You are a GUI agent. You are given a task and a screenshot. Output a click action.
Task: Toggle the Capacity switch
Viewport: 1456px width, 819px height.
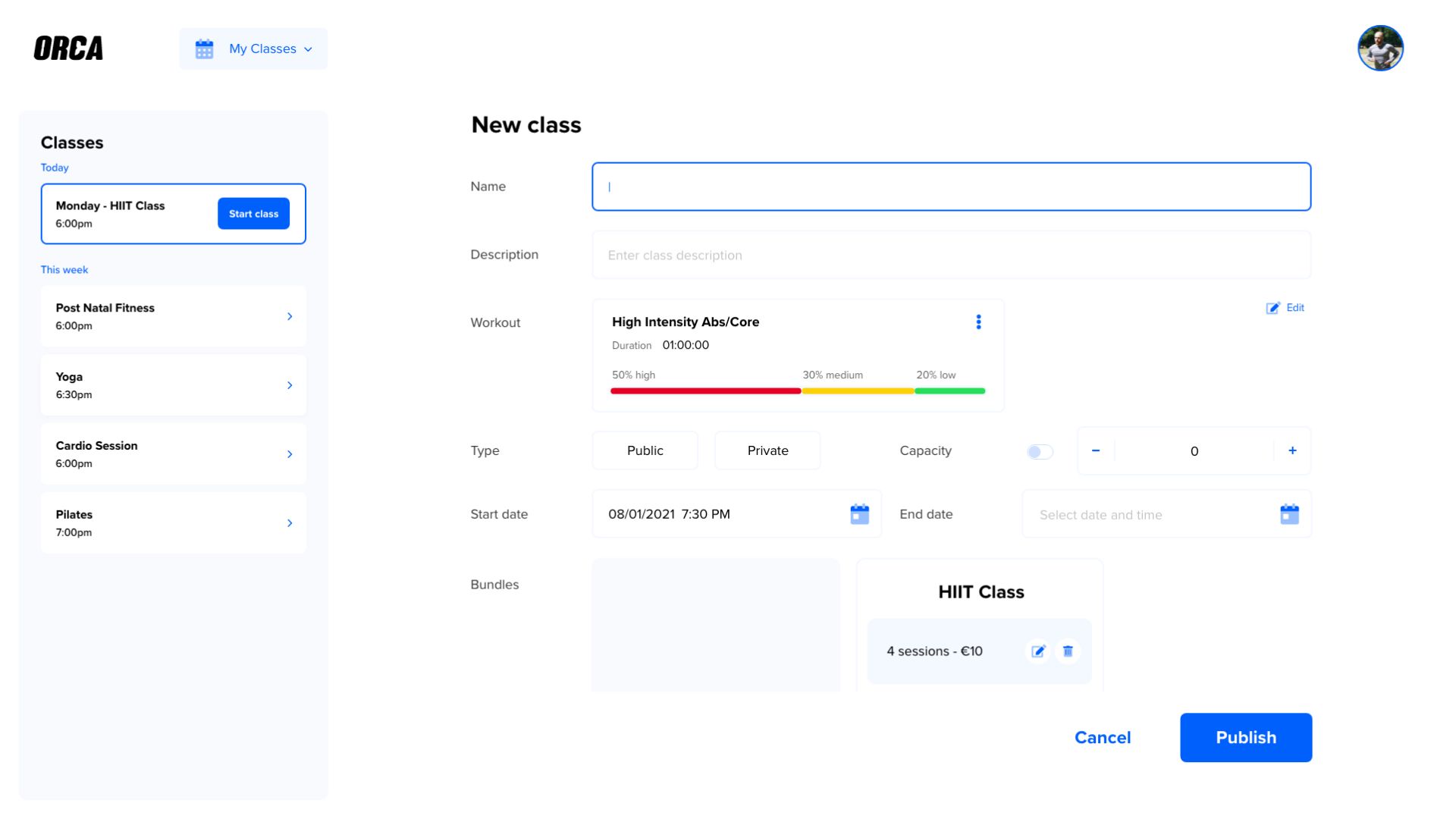(x=1040, y=452)
